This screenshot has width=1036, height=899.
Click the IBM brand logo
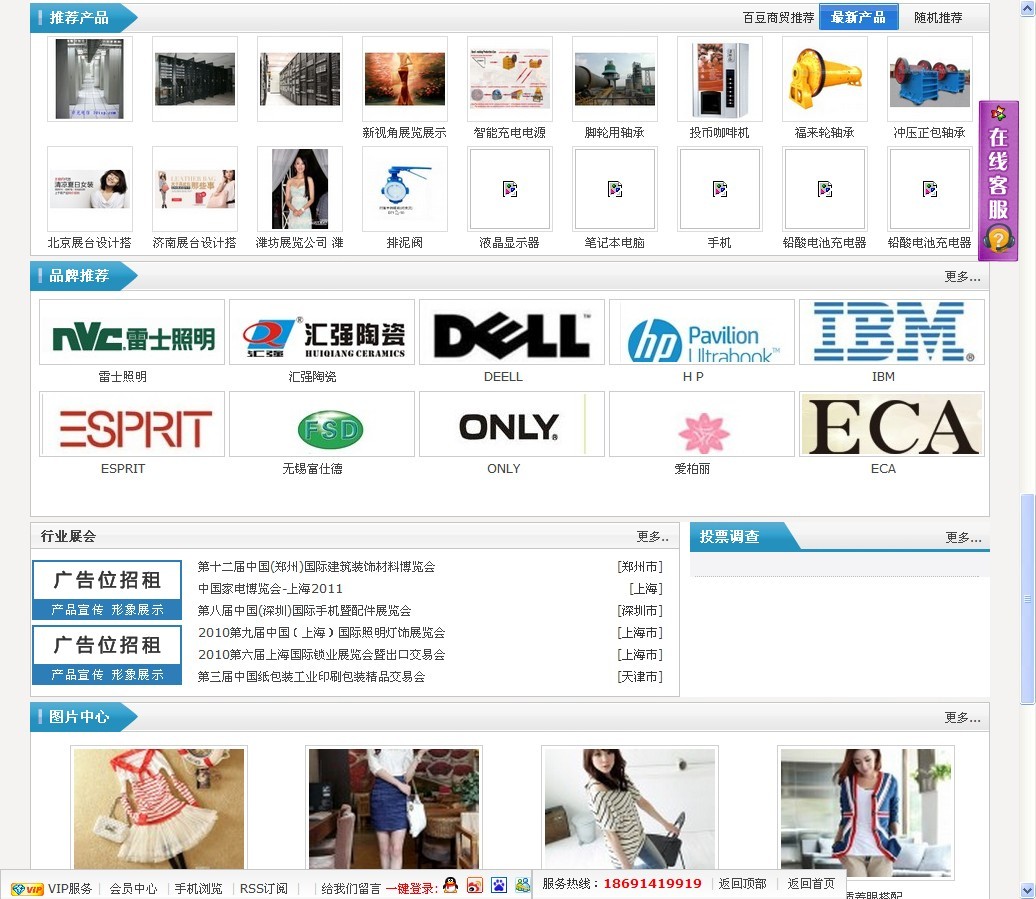point(892,332)
